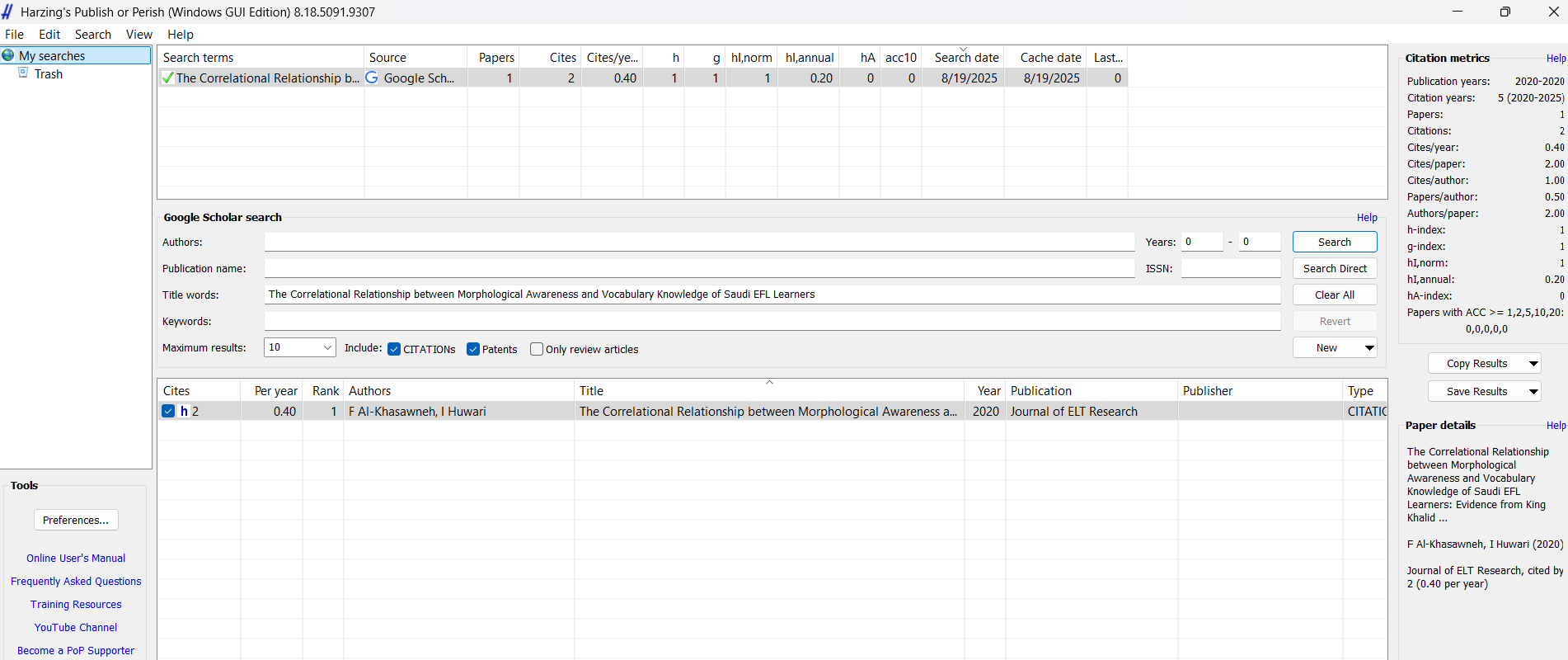
Task: Click the Save Results button
Action: point(1476,392)
